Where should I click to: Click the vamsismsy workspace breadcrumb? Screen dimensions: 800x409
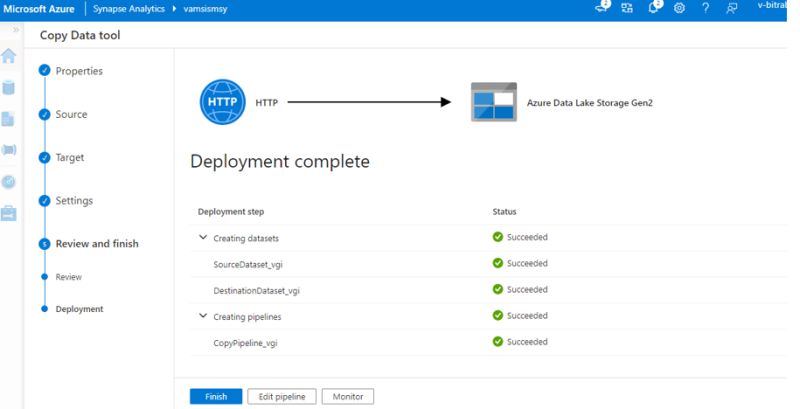(x=205, y=9)
